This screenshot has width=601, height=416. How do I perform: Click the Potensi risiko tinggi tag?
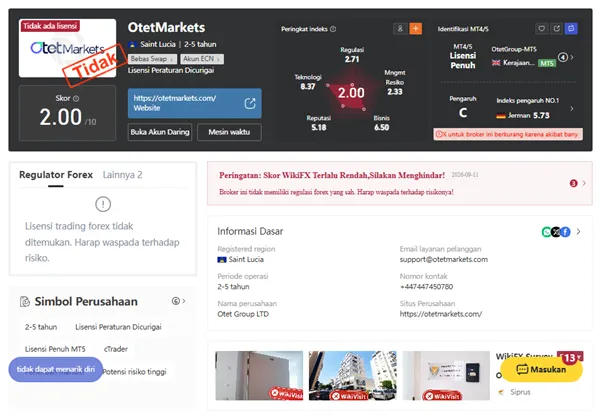[x=135, y=372]
